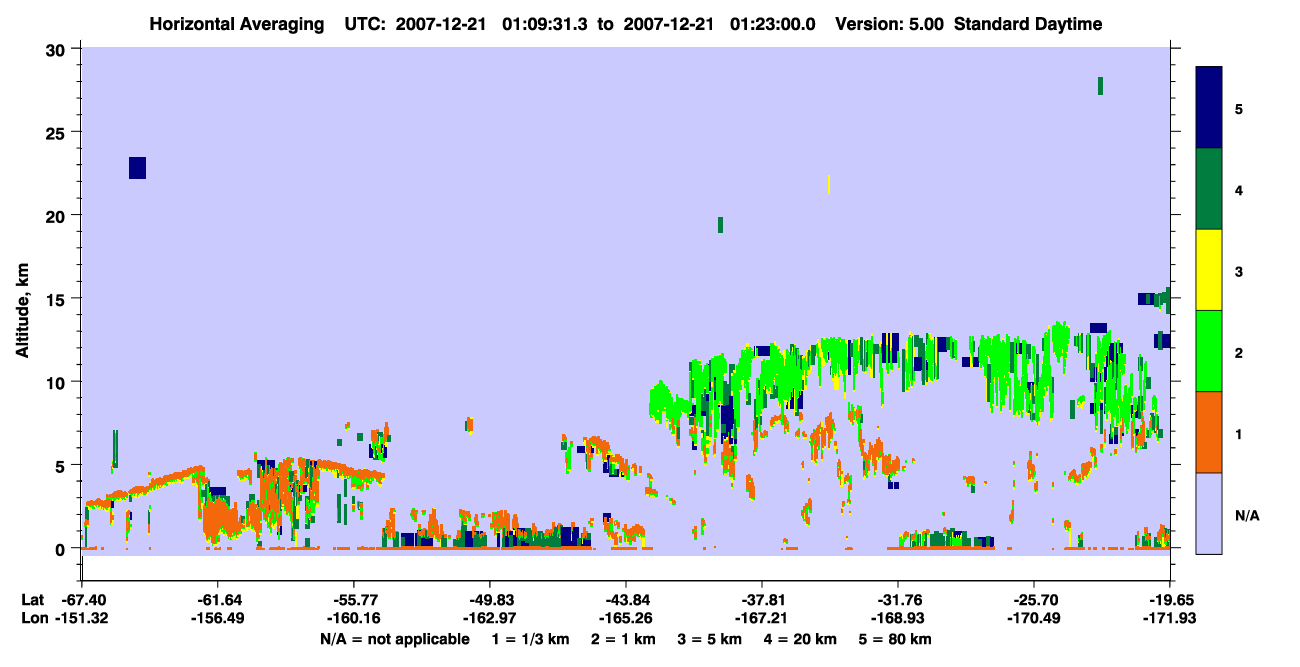Image resolution: width=1300 pixels, height=667 pixels.
Task: Click the isolated dark blue block near 23 km altitude
Action: [137, 168]
